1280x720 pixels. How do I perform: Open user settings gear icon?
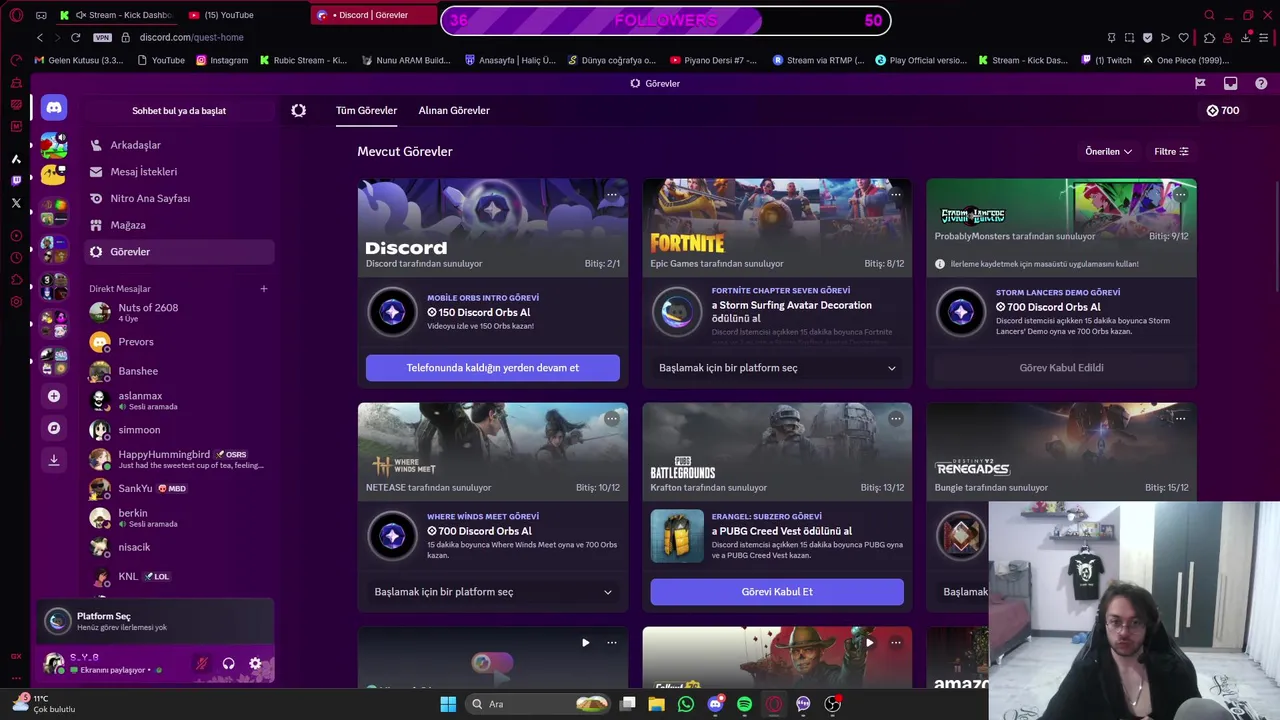coord(255,663)
